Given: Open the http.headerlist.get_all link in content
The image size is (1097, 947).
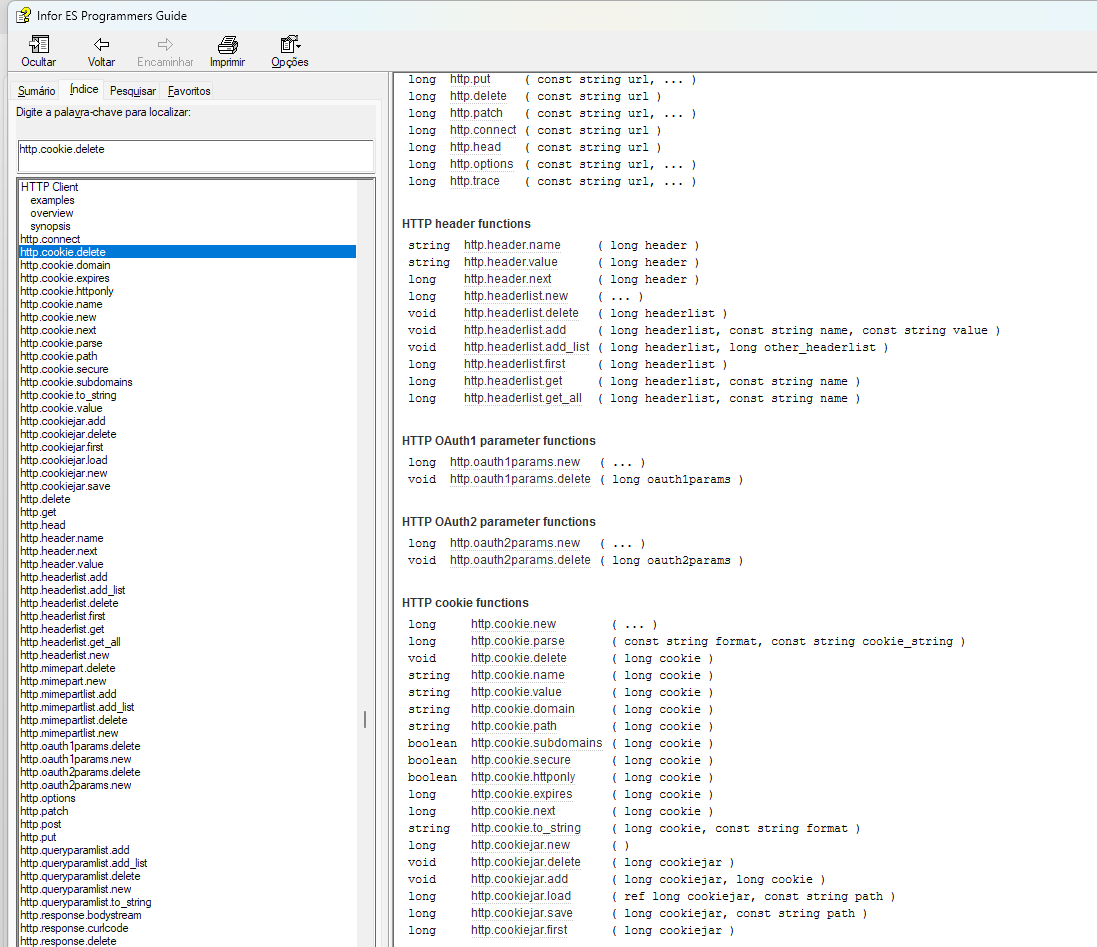Looking at the screenshot, I should pos(523,399).
